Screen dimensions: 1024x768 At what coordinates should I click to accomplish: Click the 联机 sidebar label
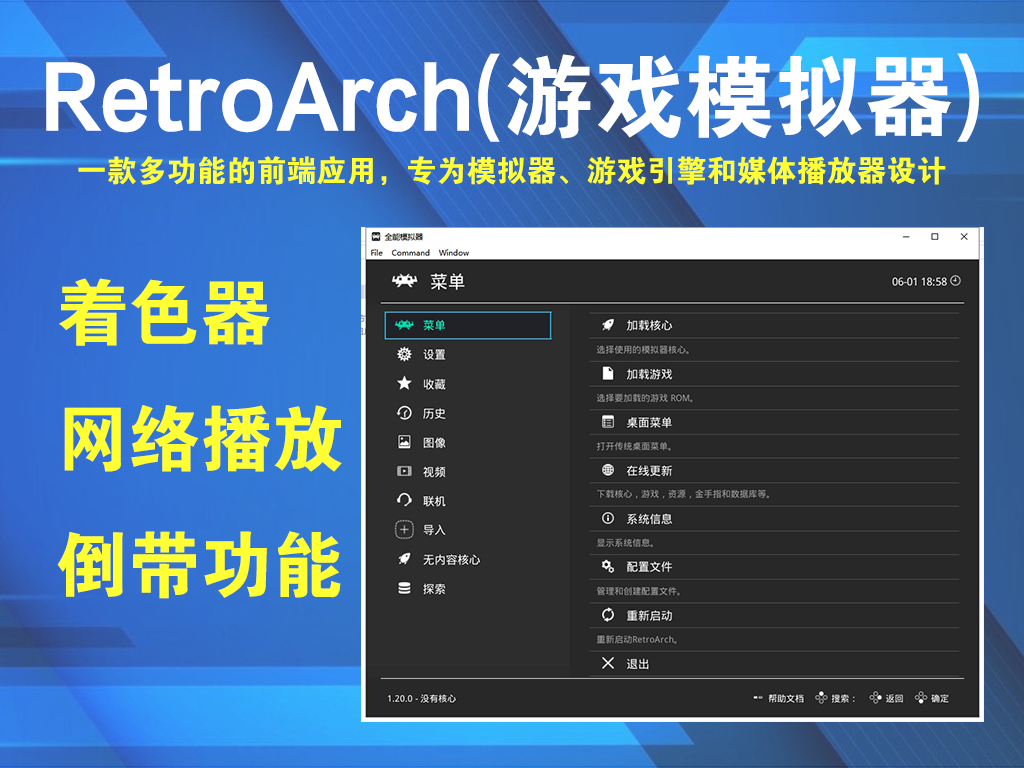[434, 501]
